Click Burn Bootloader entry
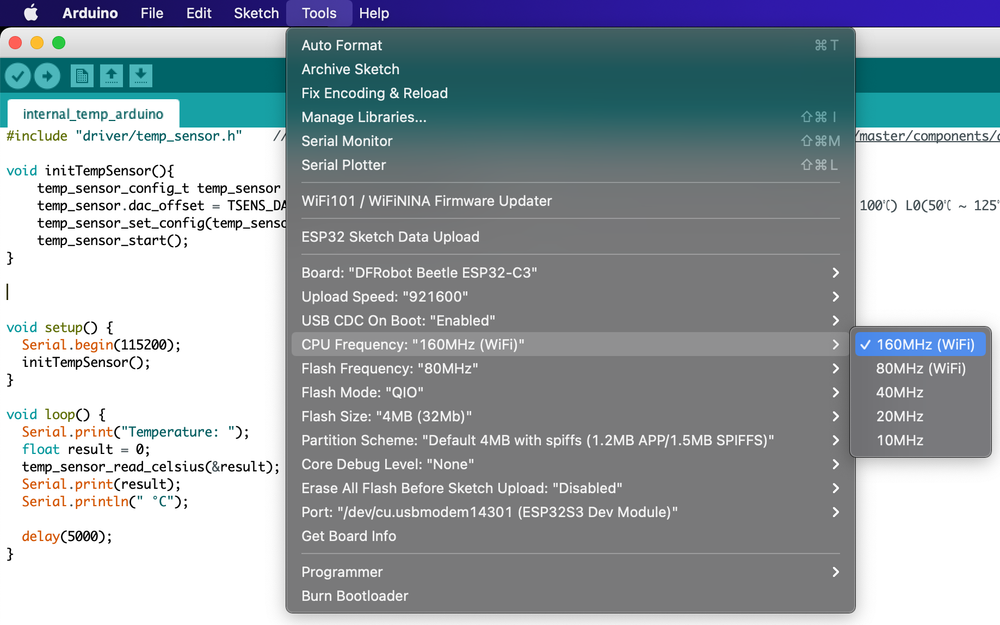Viewport: 1000px width, 625px height. 355,596
